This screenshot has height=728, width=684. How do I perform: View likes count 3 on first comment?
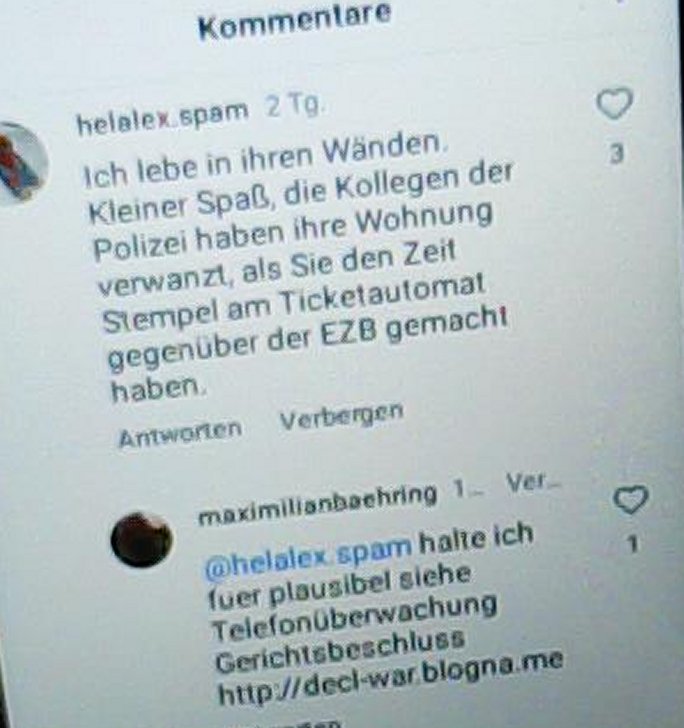[616, 155]
